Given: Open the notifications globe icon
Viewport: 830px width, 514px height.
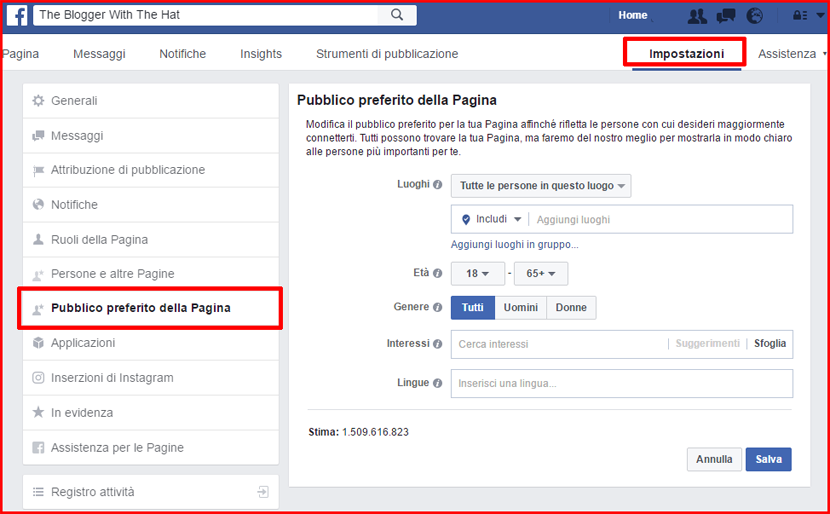Looking at the screenshot, I should click(755, 16).
